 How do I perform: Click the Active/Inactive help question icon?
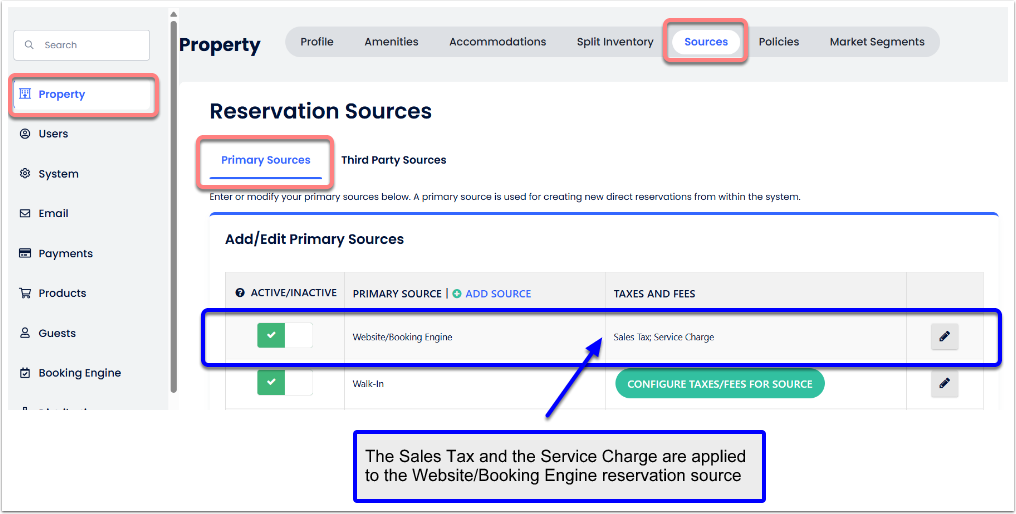(240, 294)
